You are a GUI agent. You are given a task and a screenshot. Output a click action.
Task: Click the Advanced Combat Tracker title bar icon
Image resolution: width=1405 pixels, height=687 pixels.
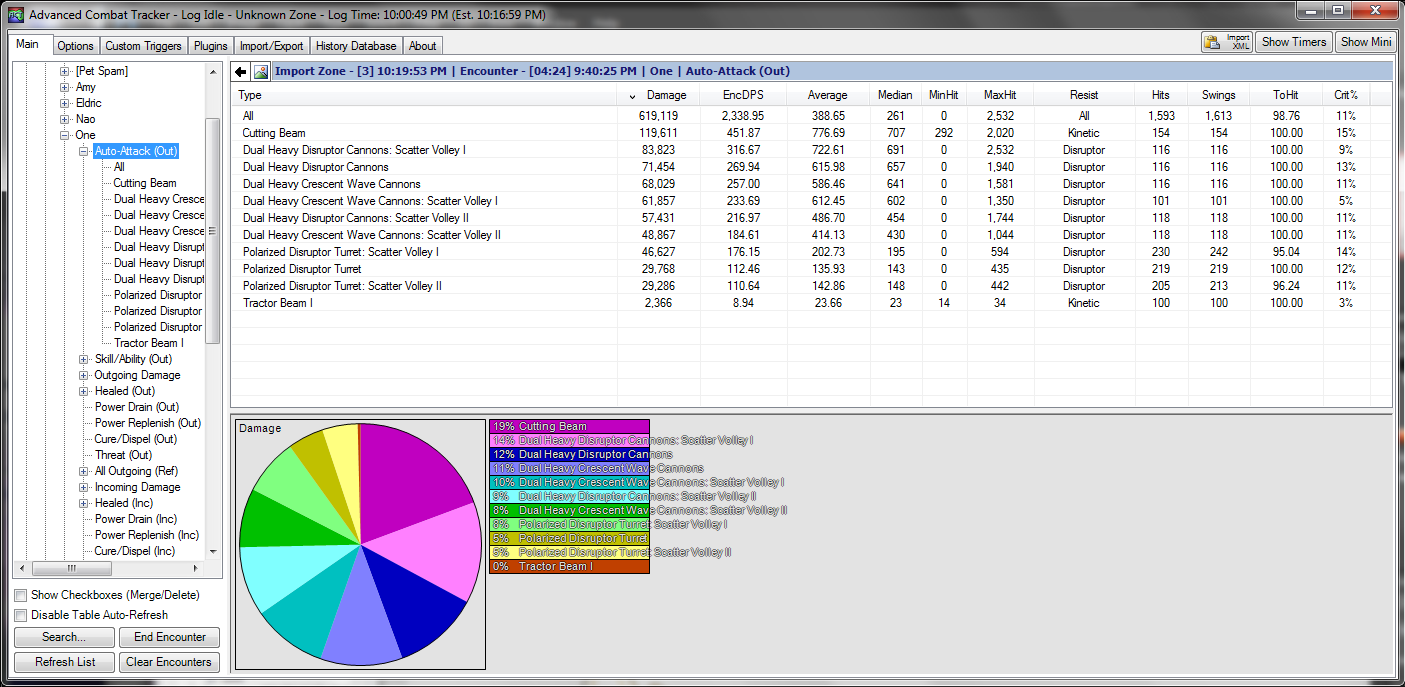[15, 15]
